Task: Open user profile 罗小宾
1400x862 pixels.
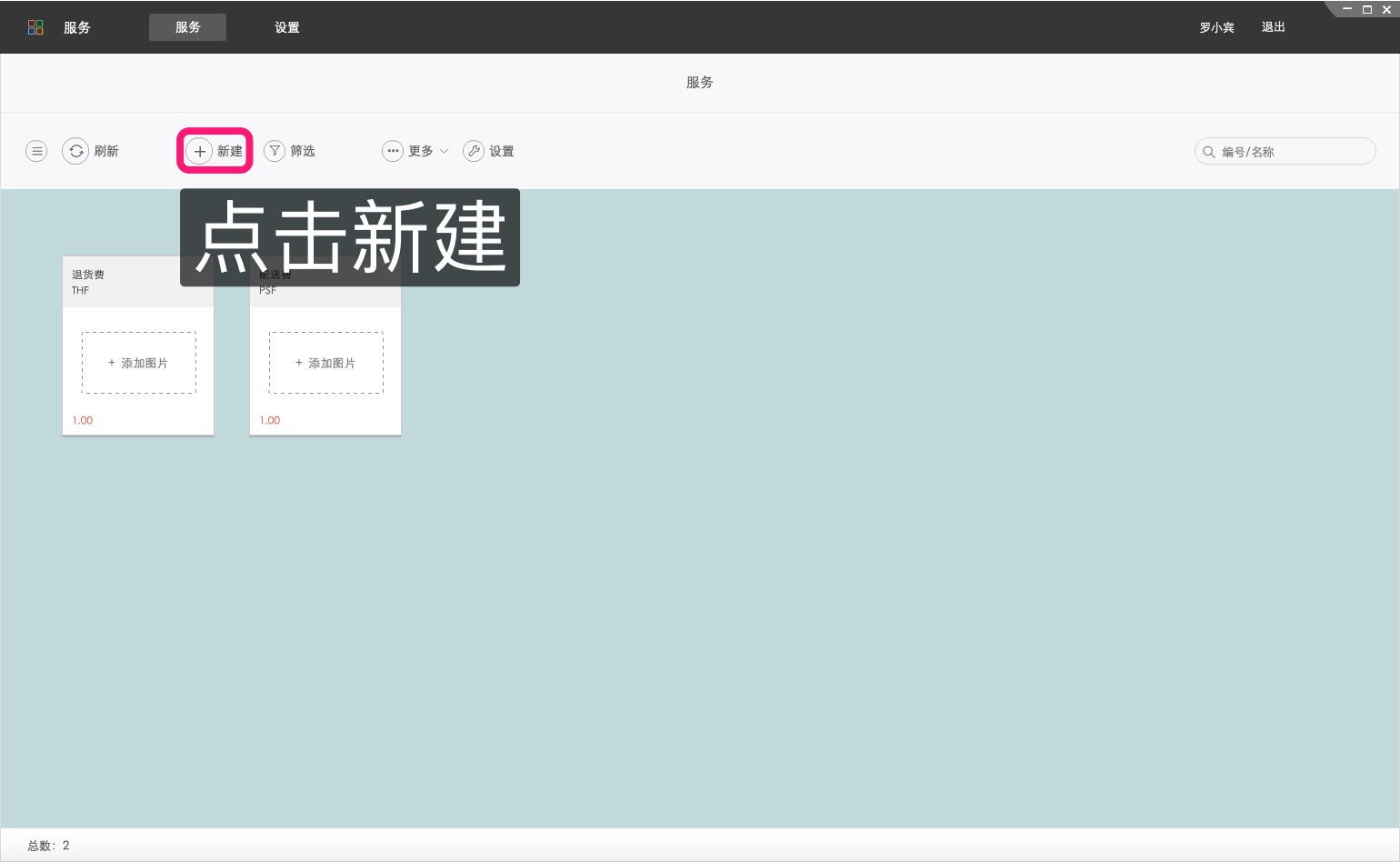Action: pyautogui.click(x=1216, y=27)
